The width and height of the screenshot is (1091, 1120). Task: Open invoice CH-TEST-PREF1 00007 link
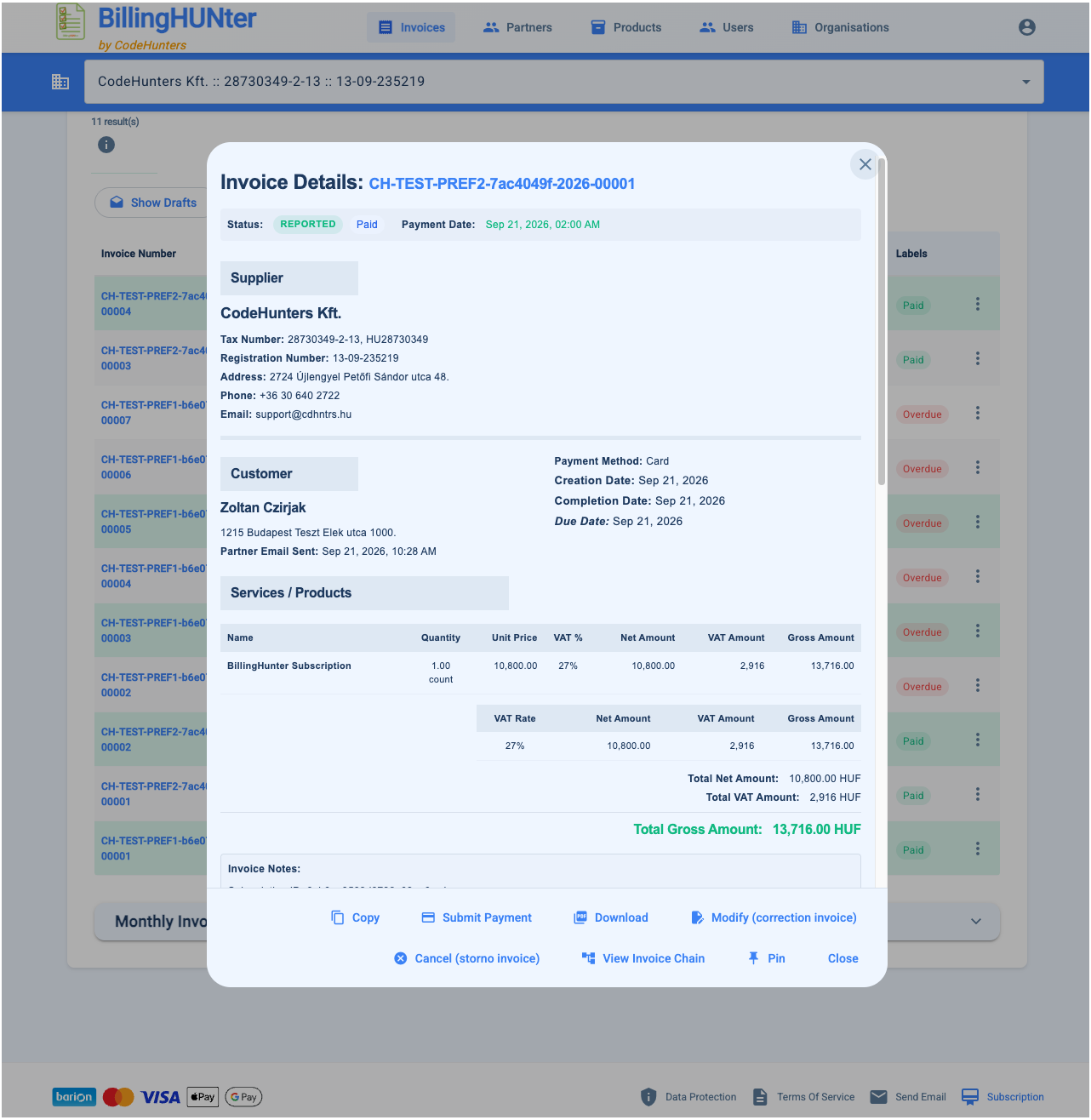[x=153, y=413]
